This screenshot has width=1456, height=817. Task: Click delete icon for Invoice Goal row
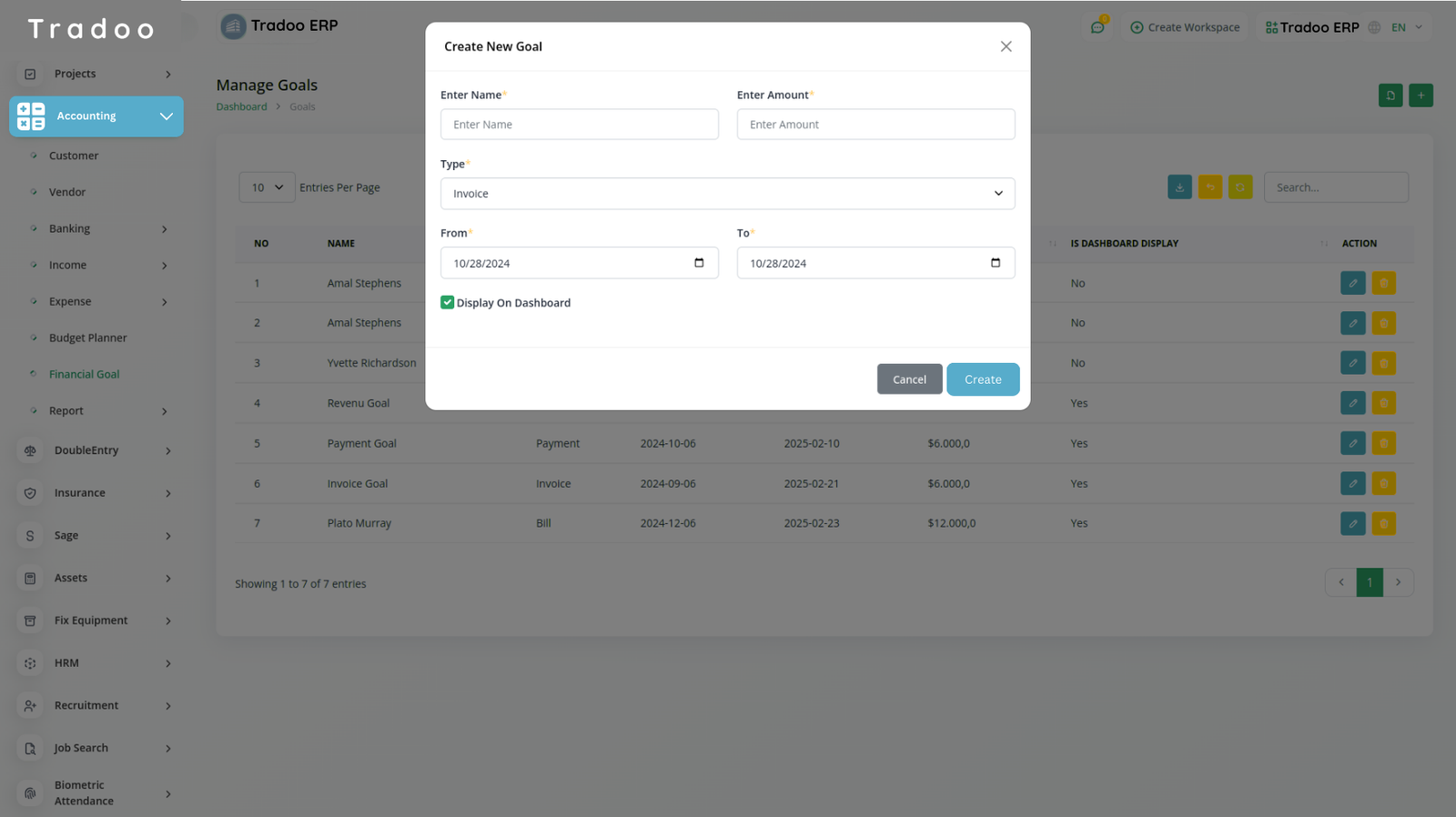pos(1383,483)
